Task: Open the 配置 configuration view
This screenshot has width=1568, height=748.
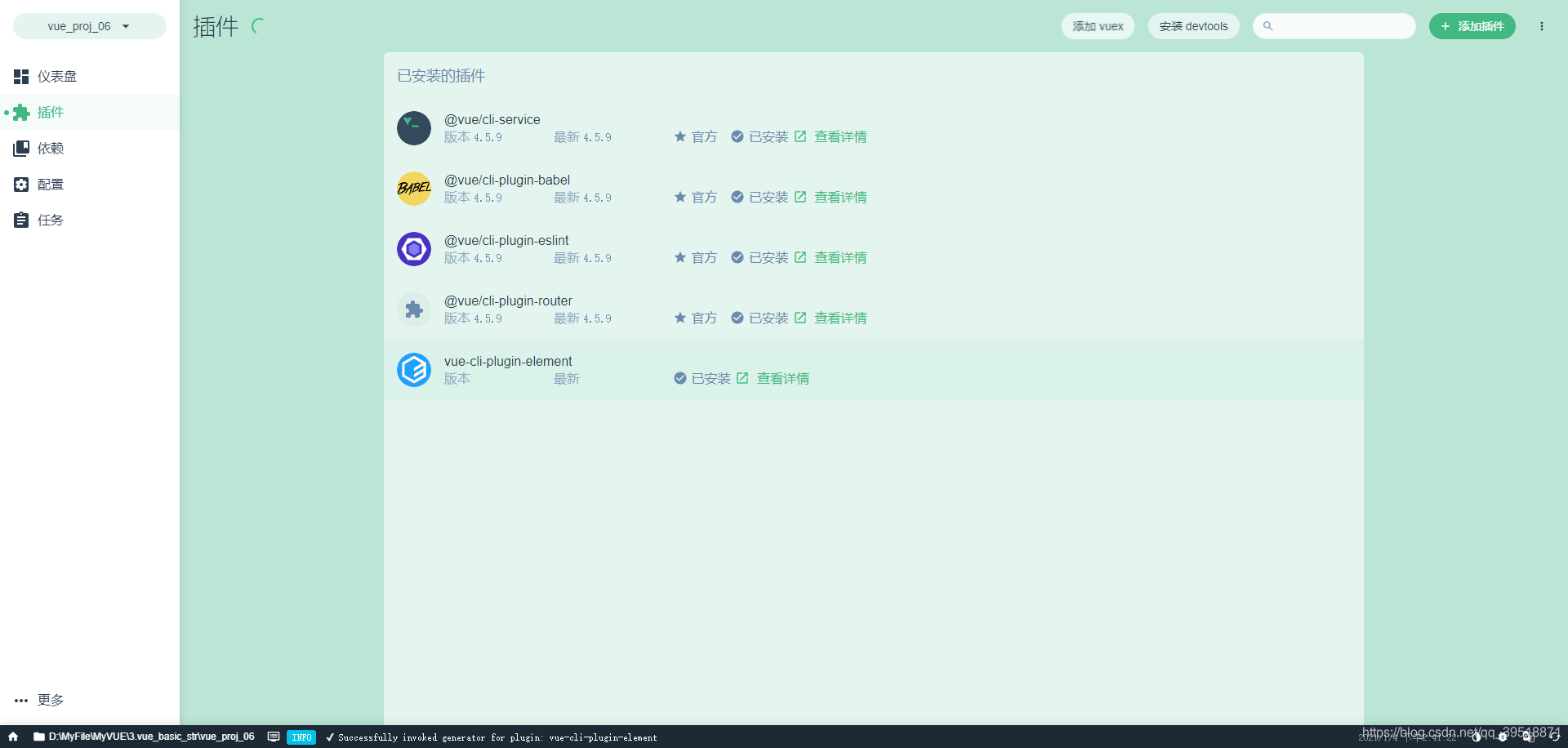Action: click(90, 184)
